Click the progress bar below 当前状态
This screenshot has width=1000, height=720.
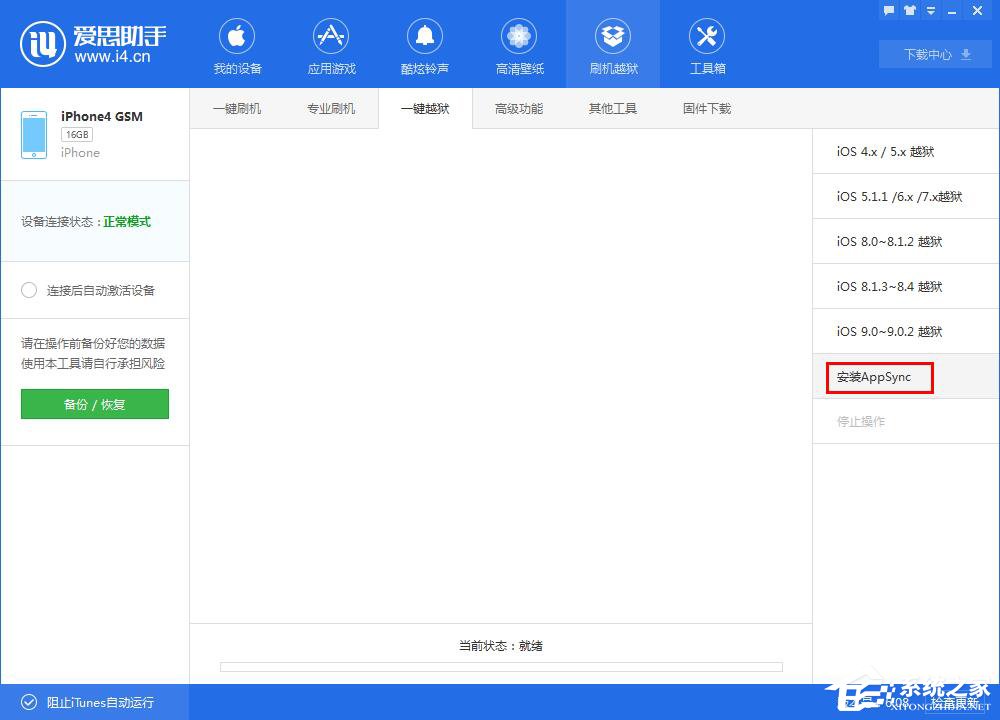[x=500, y=666]
